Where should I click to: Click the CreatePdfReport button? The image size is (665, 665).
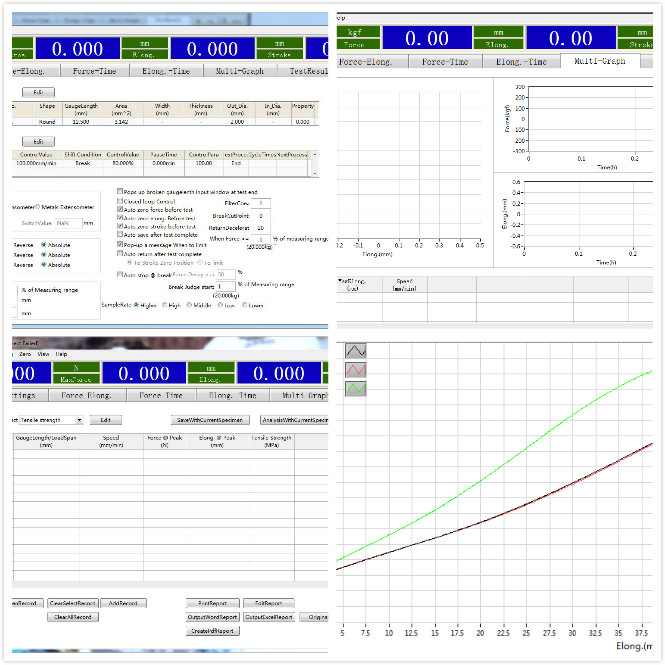pyautogui.click(x=212, y=631)
